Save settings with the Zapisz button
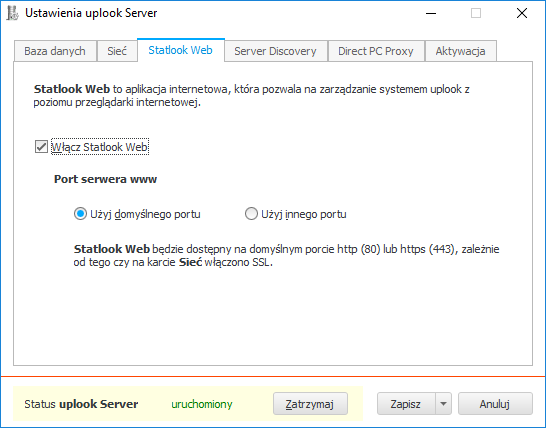 point(406,404)
